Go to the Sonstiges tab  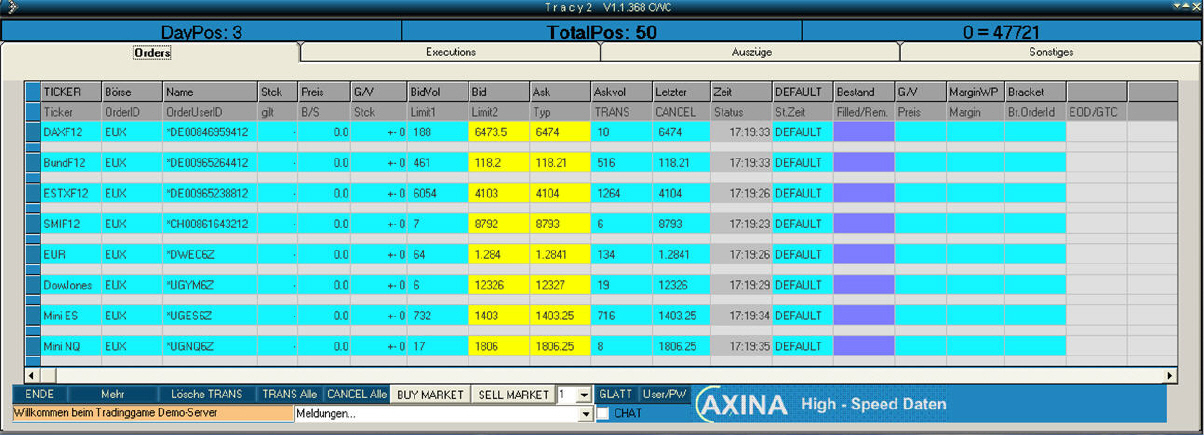click(1050, 52)
